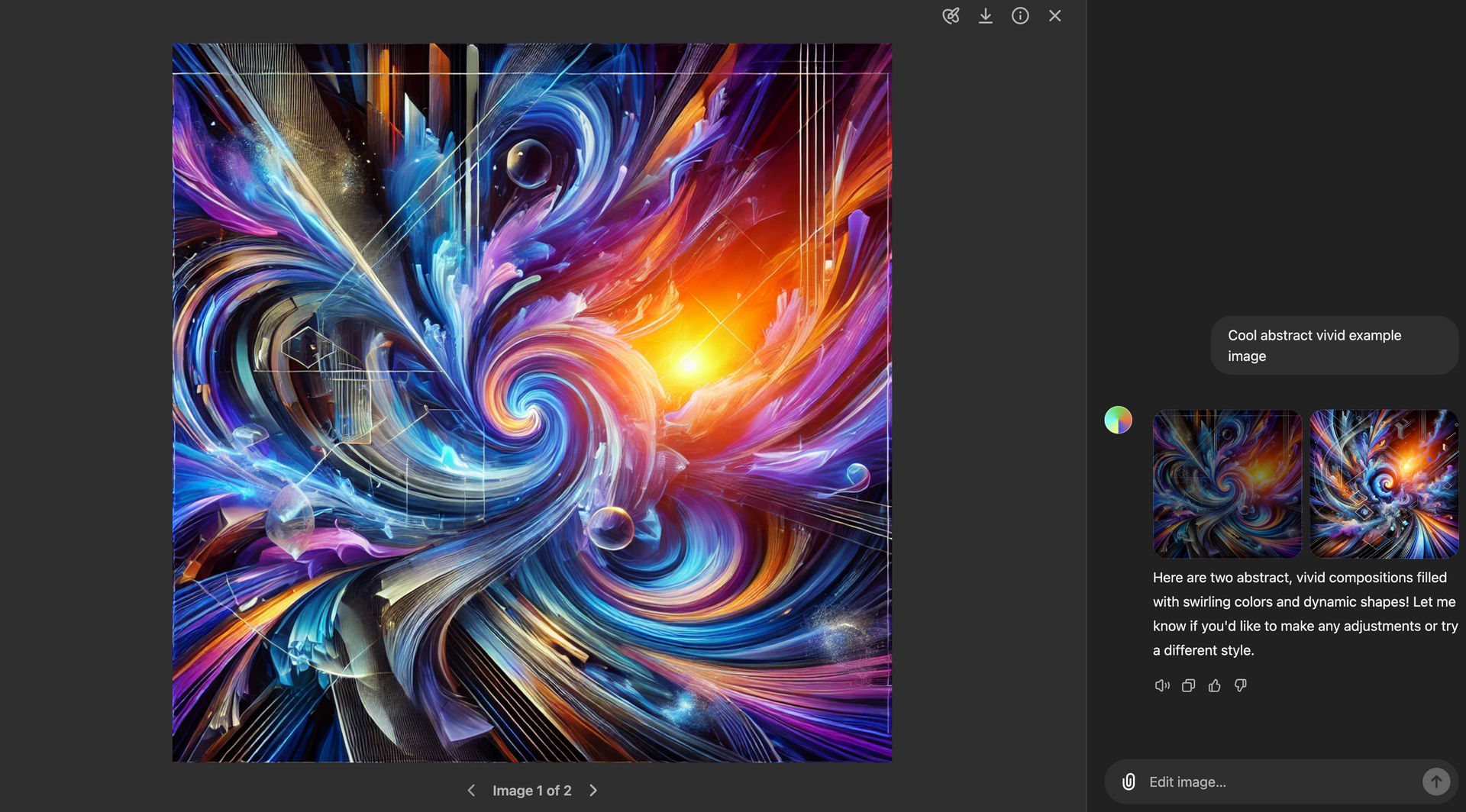
Task: Click the Edit image input field
Action: [1260, 781]
